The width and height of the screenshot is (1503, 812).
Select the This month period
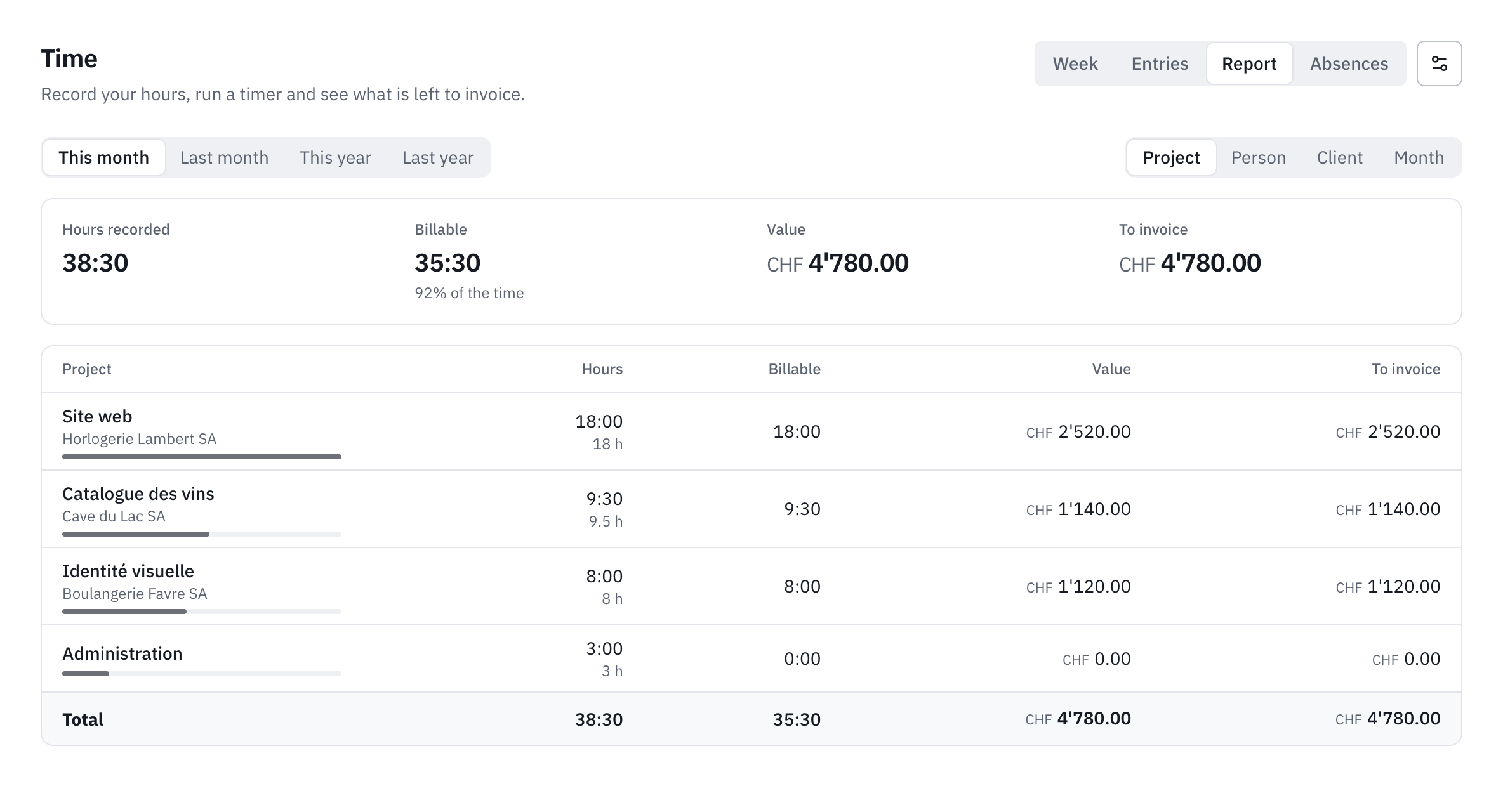(x=104, y=157)
